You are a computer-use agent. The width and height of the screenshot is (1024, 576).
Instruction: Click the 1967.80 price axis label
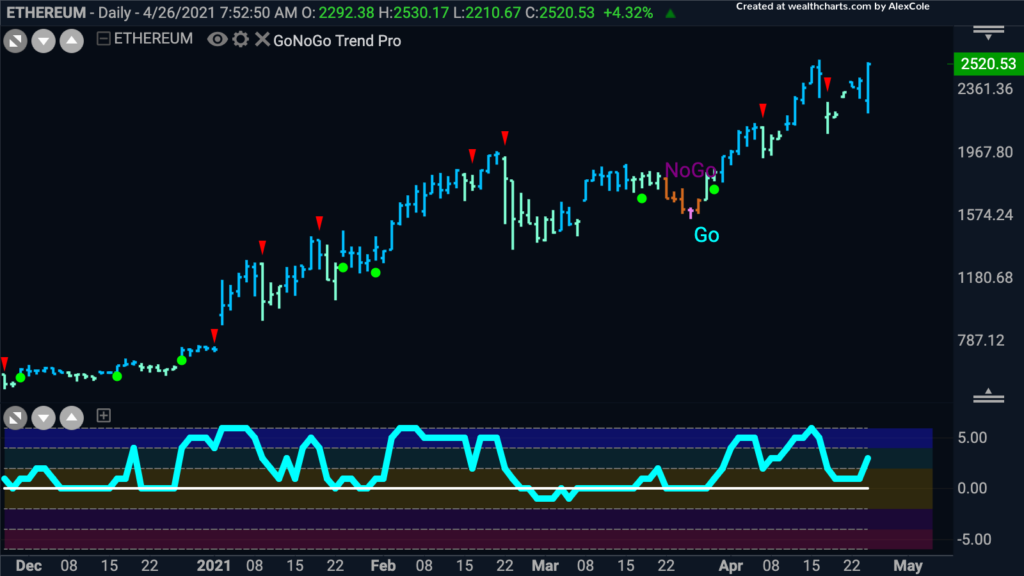[985, 152]
